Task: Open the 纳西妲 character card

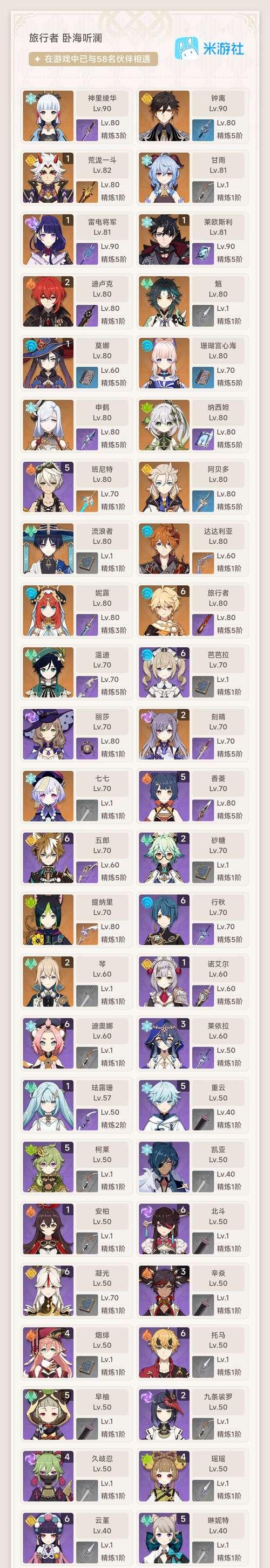Action: pos(193,426)
